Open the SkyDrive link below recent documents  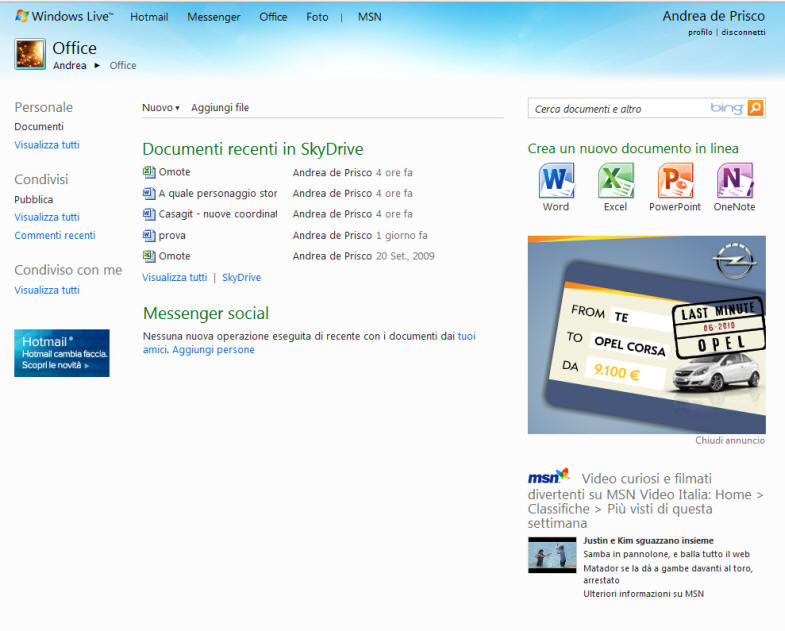[241, 277]
